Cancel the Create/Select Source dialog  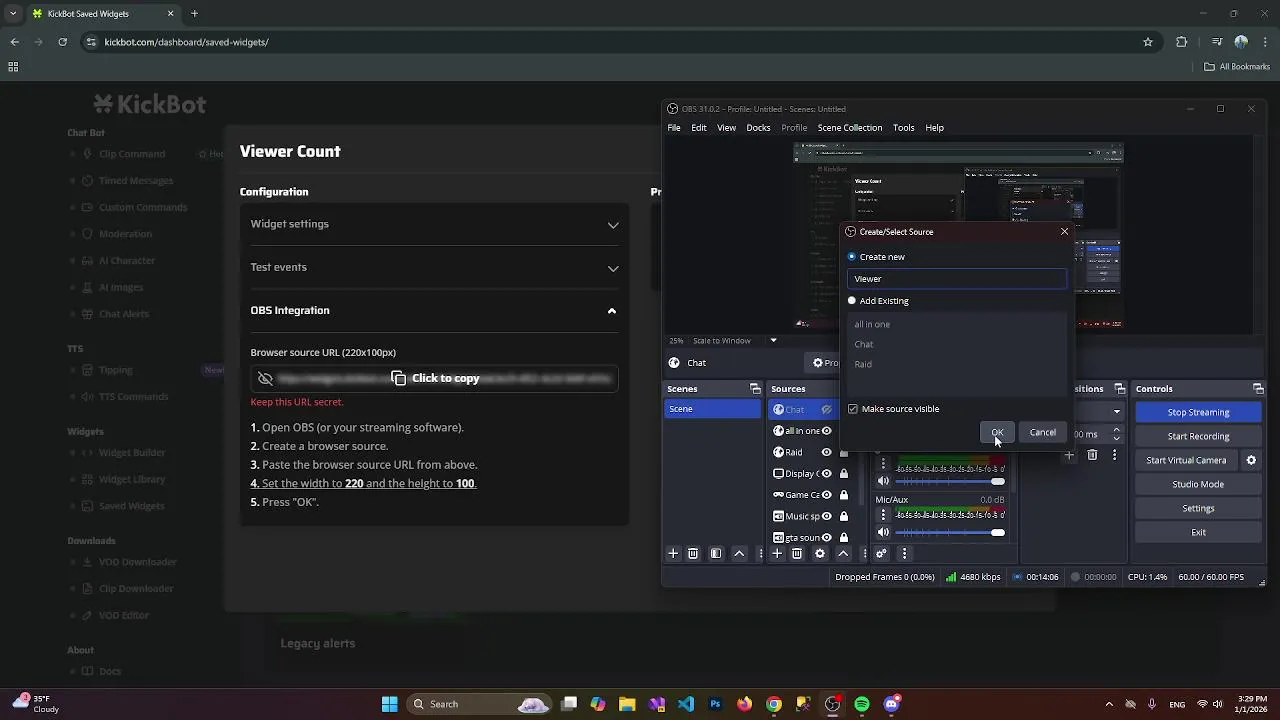click(1043, 432)
